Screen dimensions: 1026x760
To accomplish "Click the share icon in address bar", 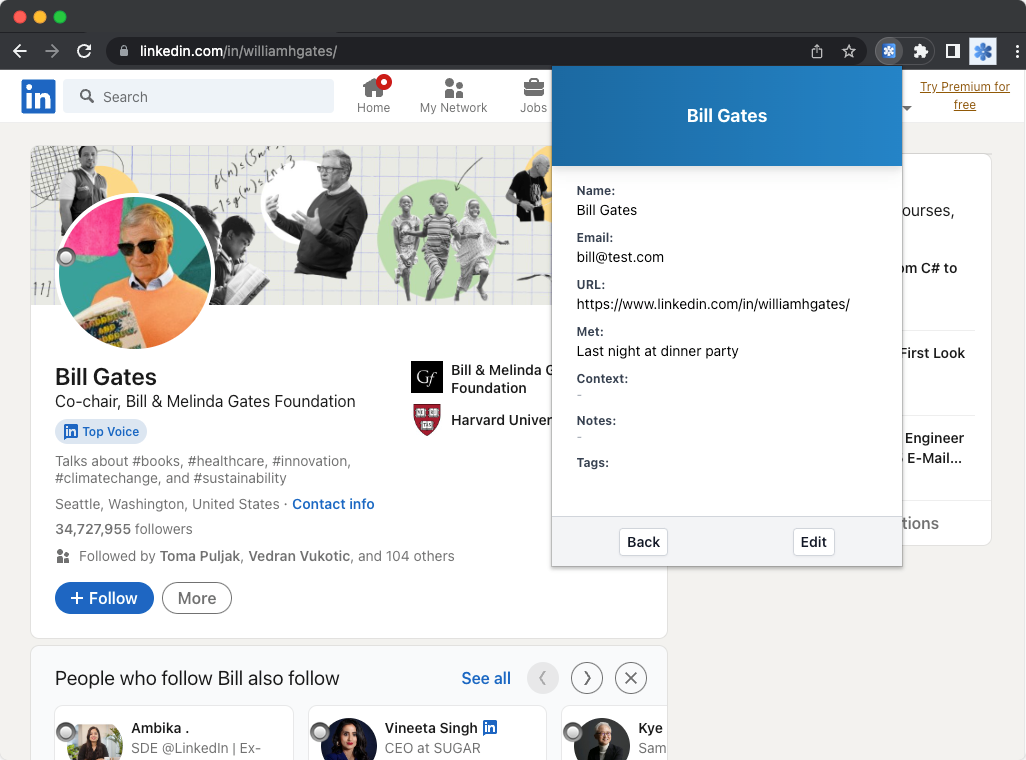I will pyautogui.click(x=817, y=51).
